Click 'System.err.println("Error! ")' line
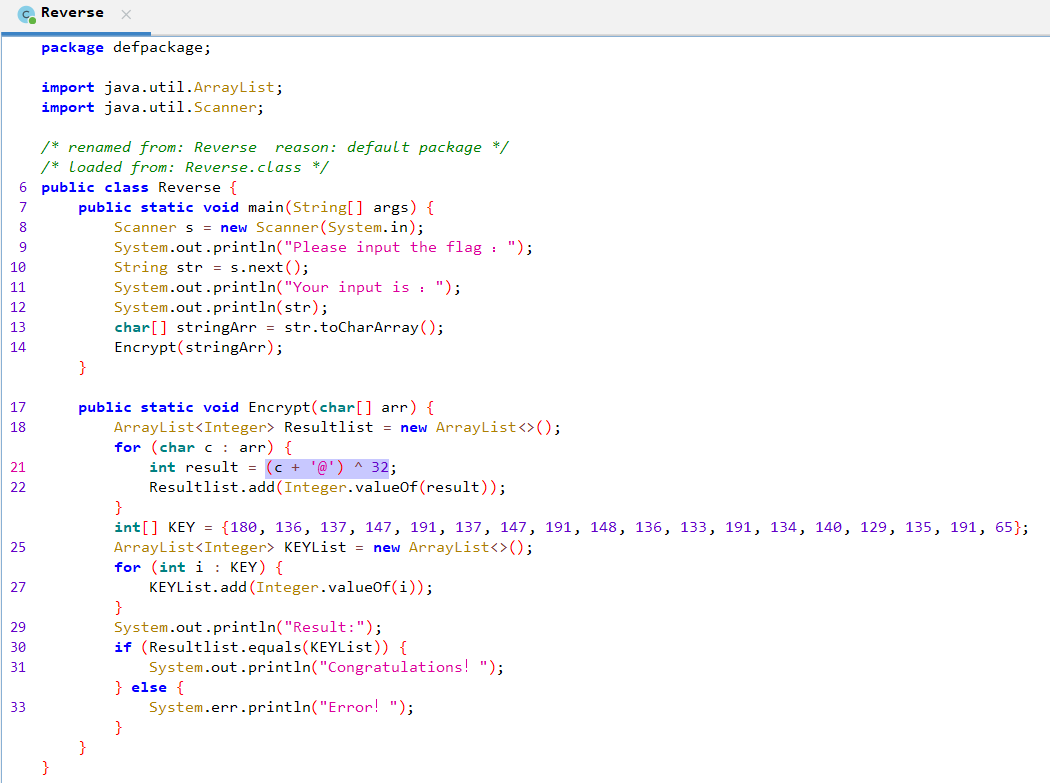This screenshot has width=1050, height=783. (281, 707)
